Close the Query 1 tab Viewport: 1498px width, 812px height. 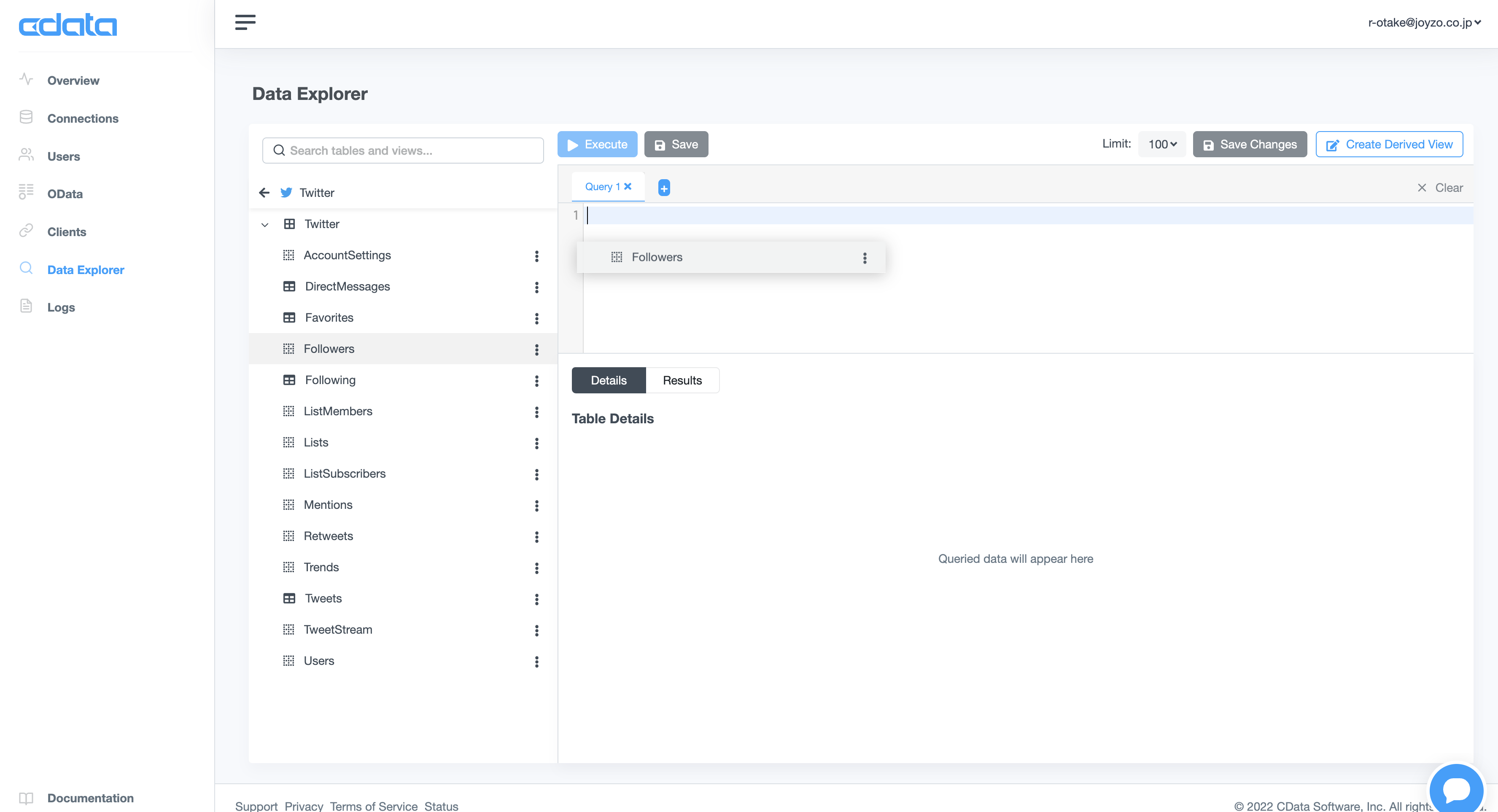pos(628,187)
